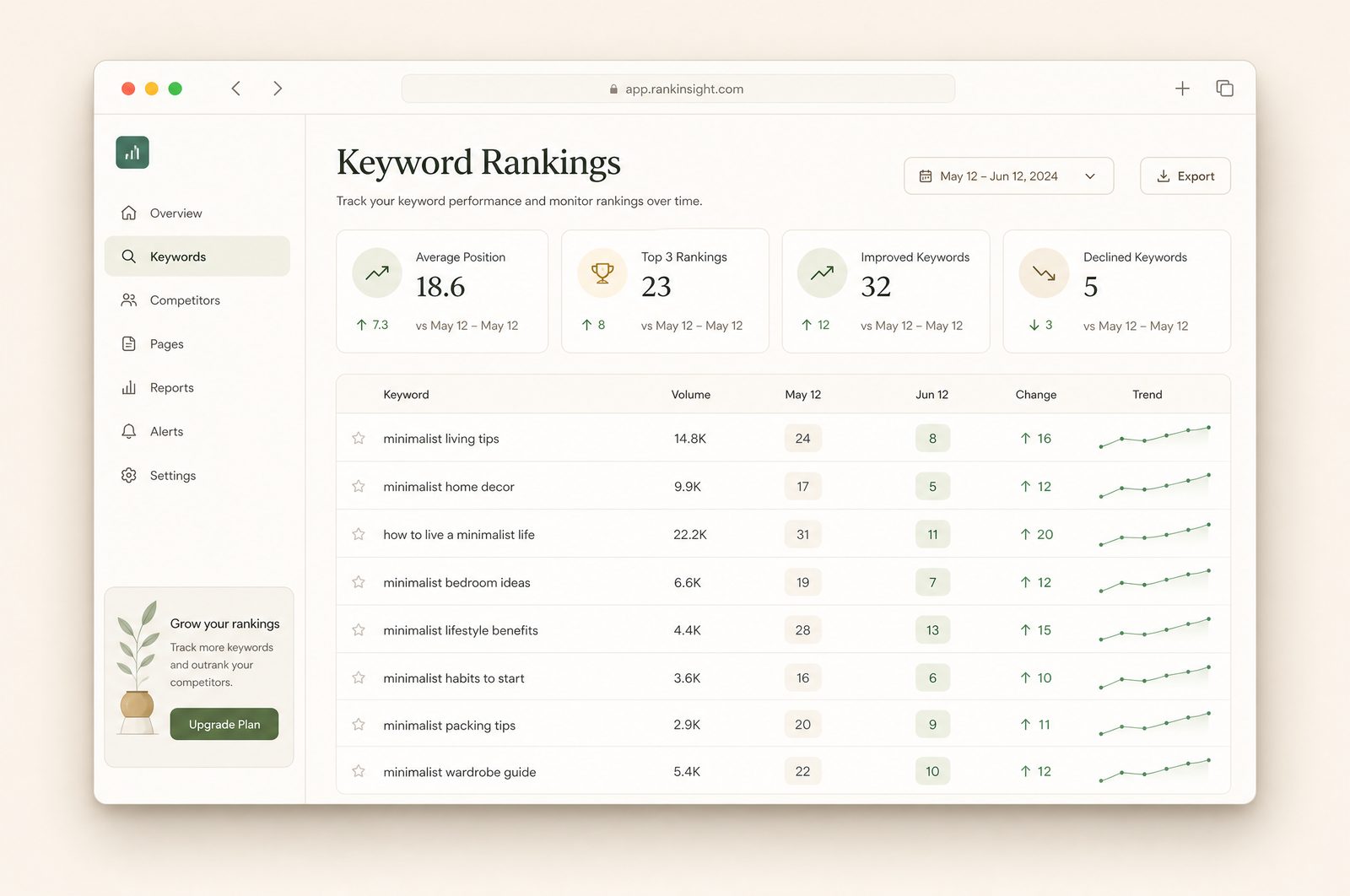Sort by the May 12 column header
This screenshot has width=1350, height=896.
coord(802,394)
